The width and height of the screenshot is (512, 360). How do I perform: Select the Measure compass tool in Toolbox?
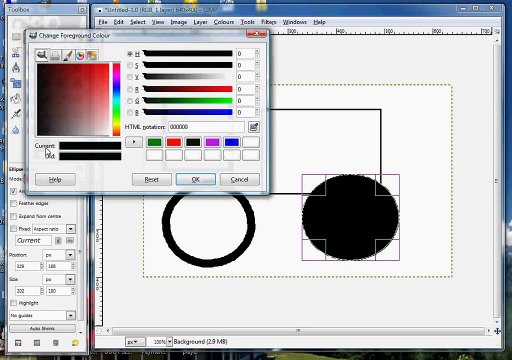16,68
